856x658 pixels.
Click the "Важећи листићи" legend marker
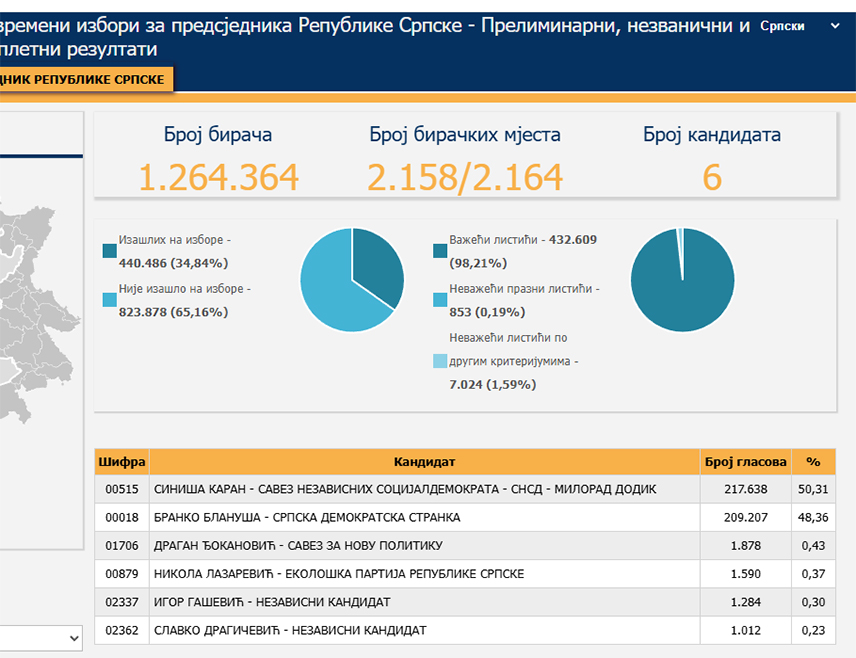438,250
